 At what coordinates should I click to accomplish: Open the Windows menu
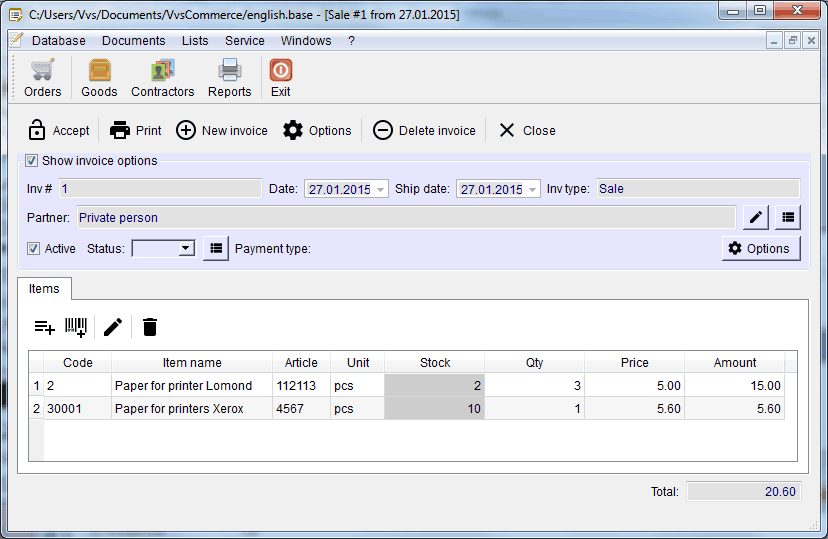306,41
